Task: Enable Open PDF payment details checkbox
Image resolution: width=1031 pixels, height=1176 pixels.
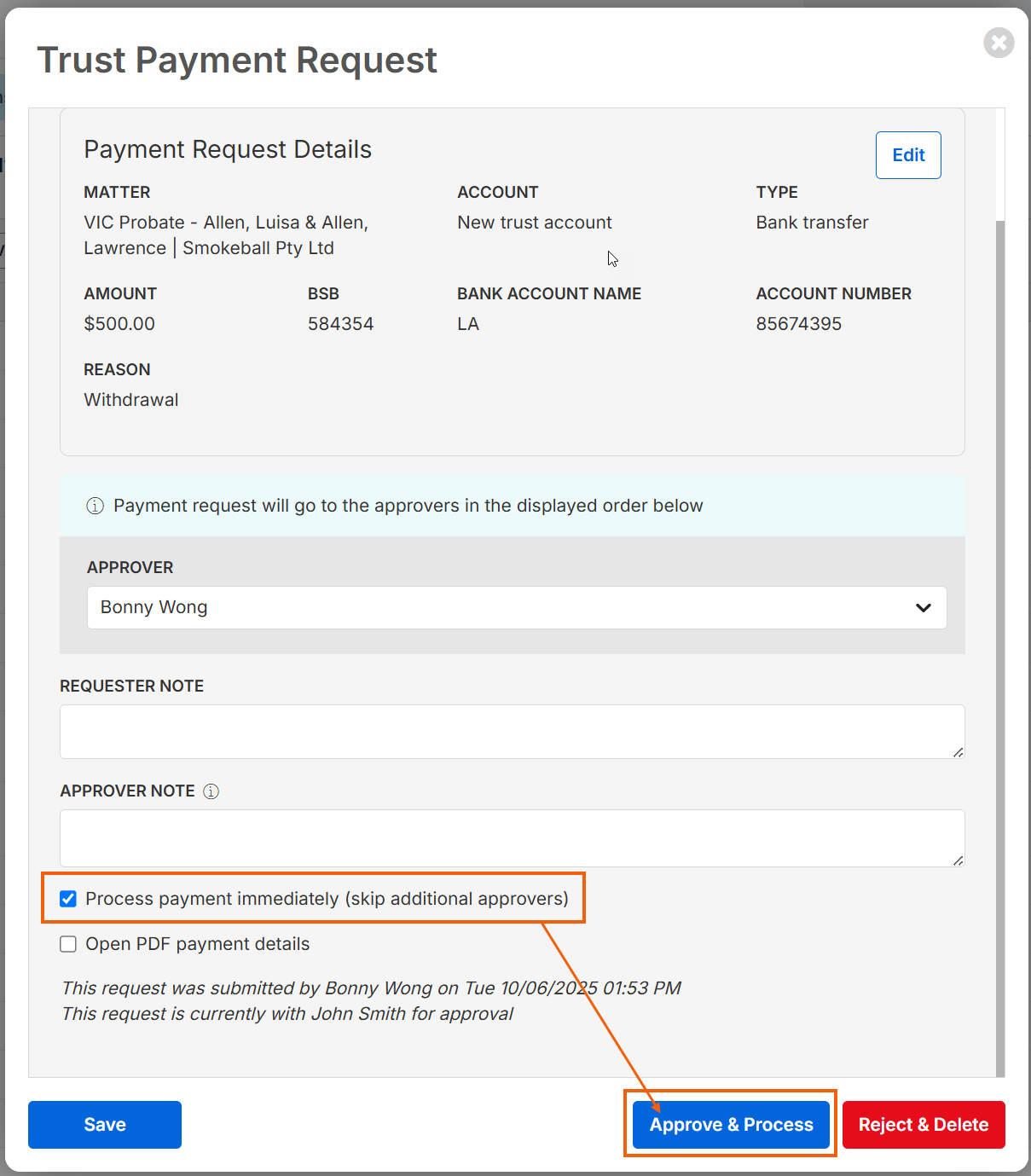Action: coord(68,944)
